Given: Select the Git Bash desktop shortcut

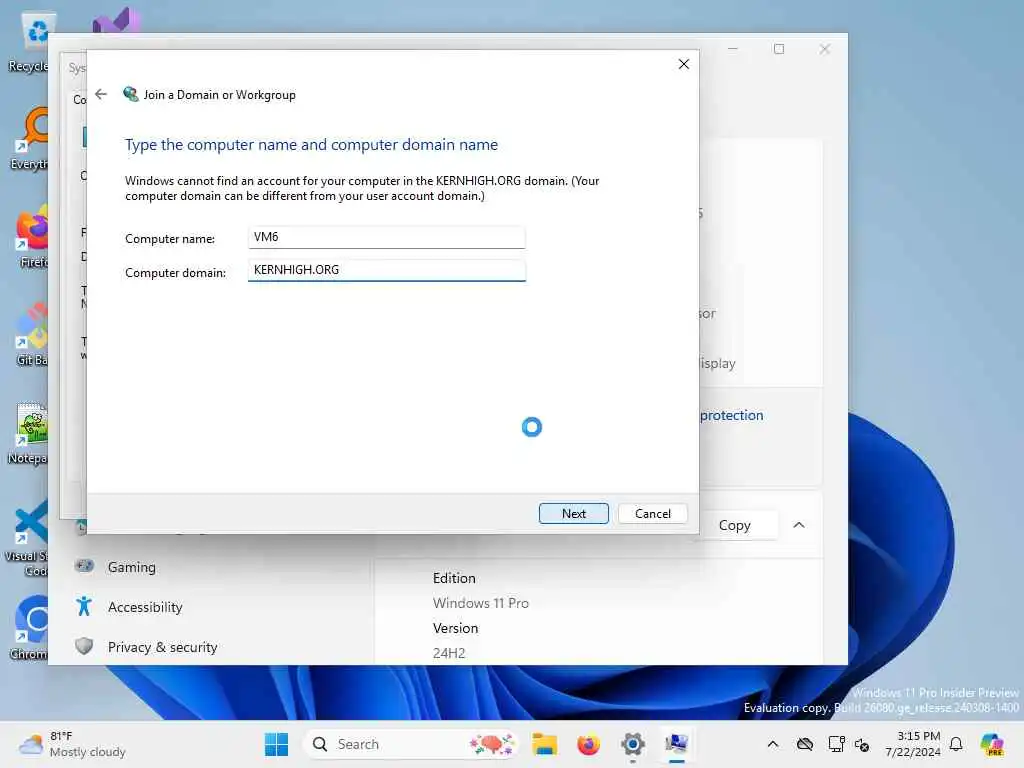Looking at the screenshot, I should click(31, 335).
